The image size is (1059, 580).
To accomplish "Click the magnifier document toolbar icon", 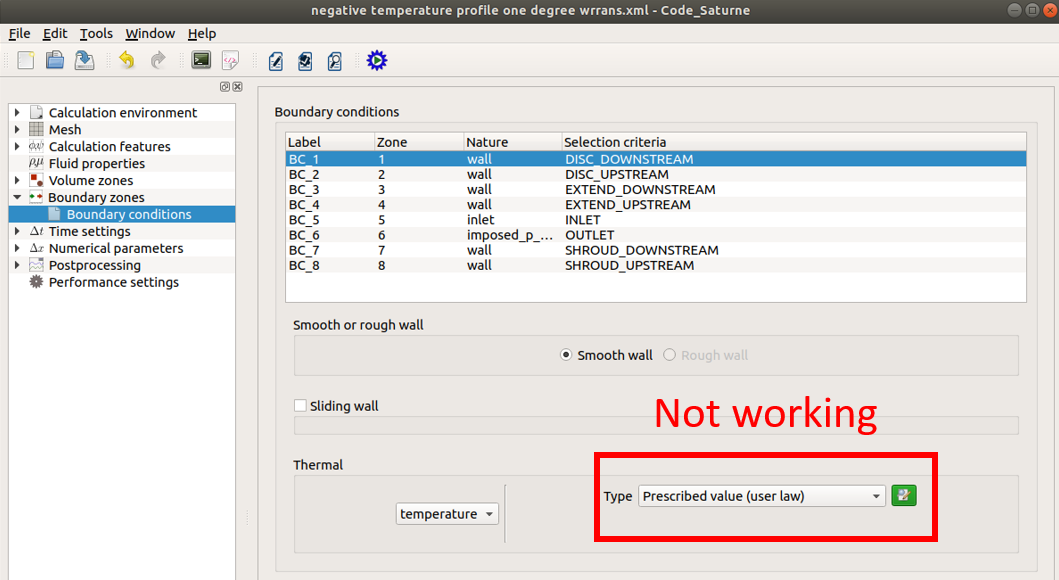I will click(334, 61).
